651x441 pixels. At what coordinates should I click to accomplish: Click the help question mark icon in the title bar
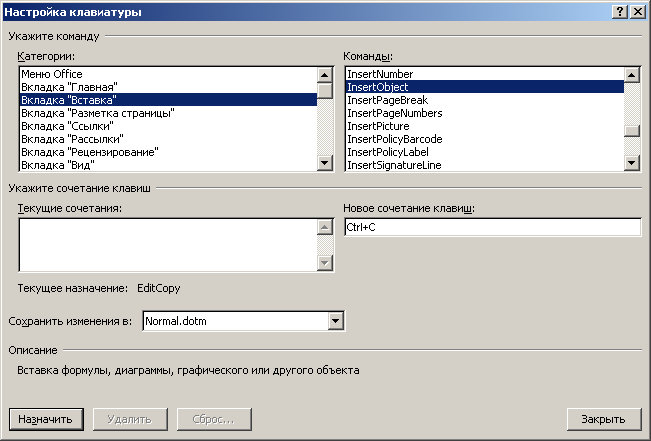pyautogui.click(x=619, y=12)
